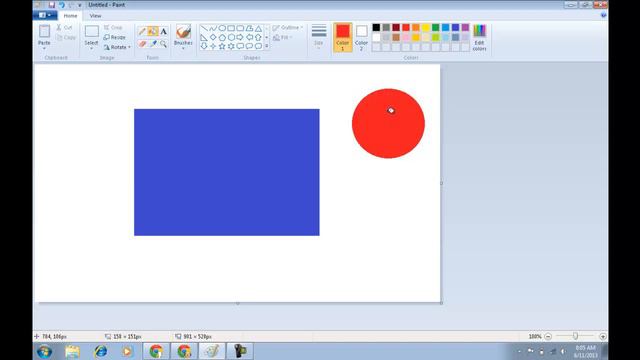The height and width of the screenshot is (360, 640).
Task: Click the rectangular Select tool button
Action: (91, 31)
